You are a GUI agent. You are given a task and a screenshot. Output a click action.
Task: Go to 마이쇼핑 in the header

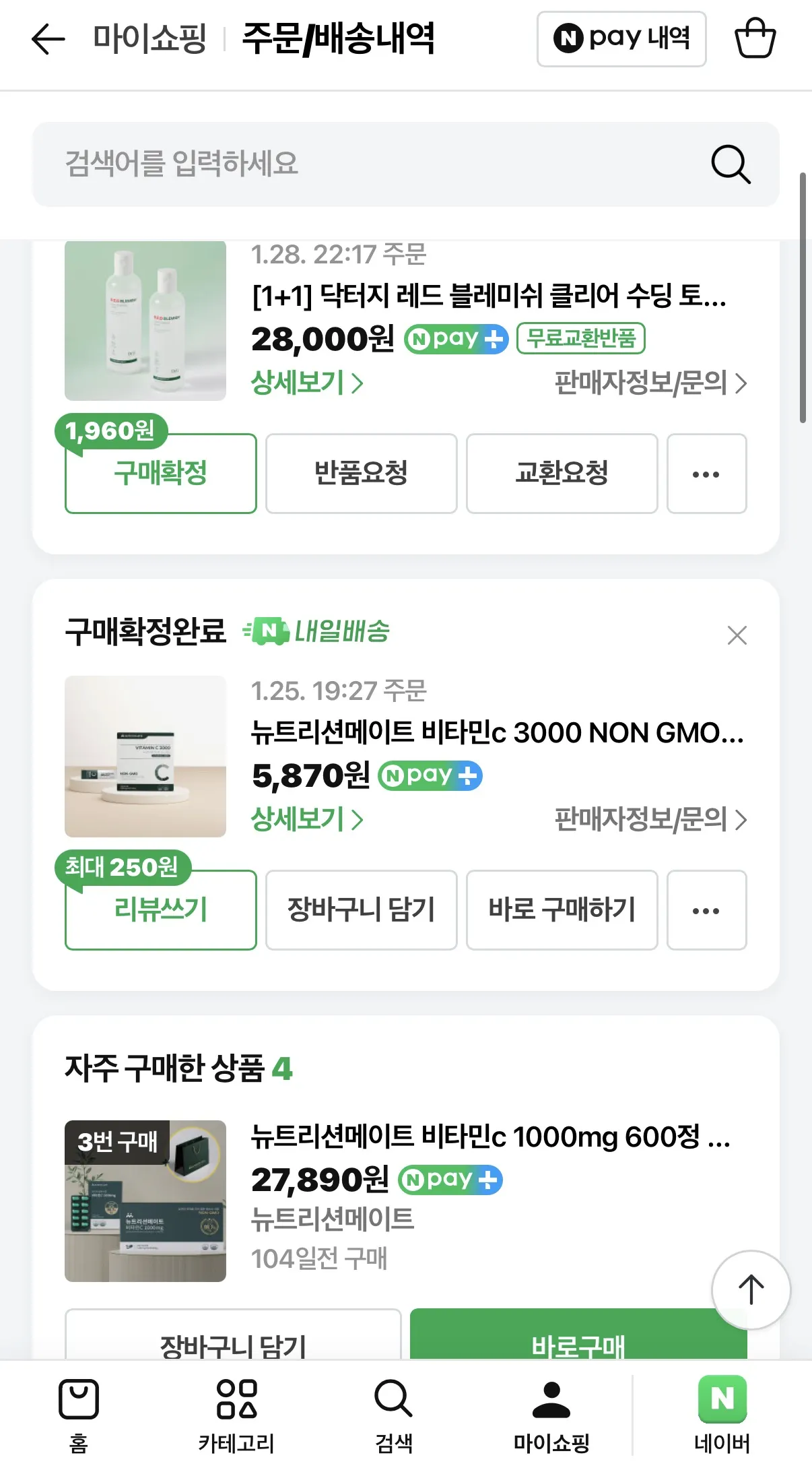pos(149,39)
